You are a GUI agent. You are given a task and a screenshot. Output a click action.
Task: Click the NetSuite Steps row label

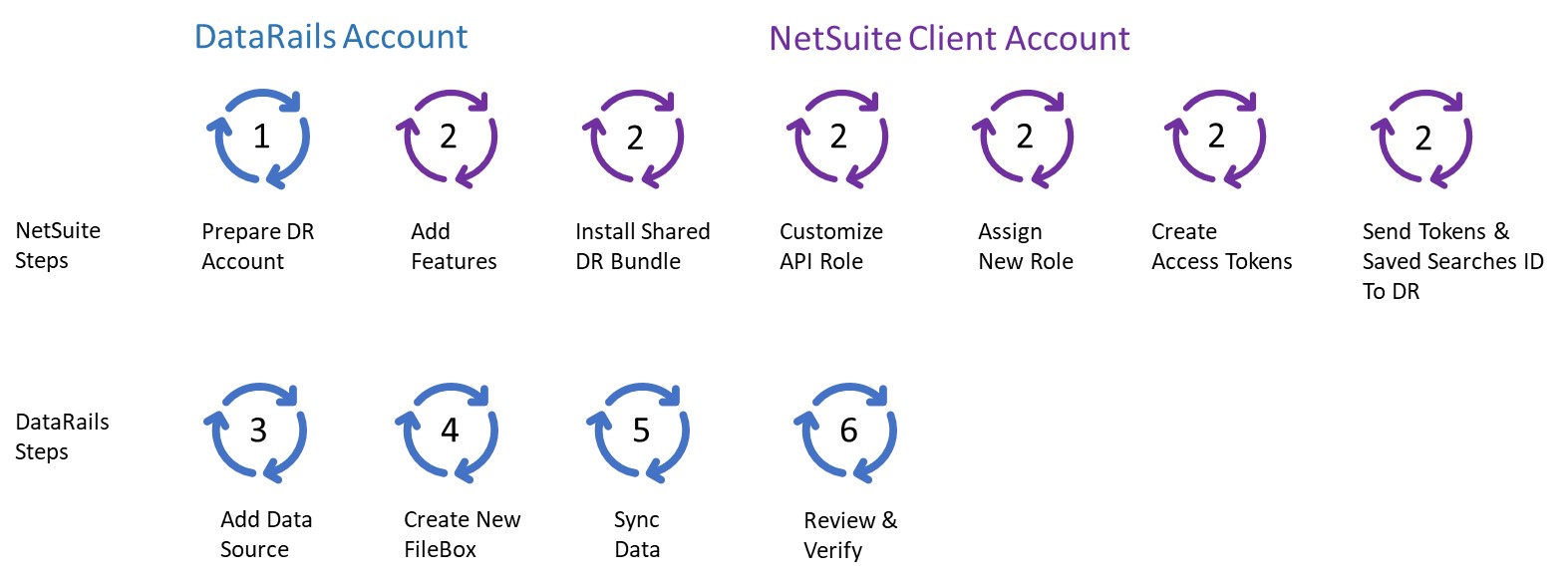(x=58, y=245)
